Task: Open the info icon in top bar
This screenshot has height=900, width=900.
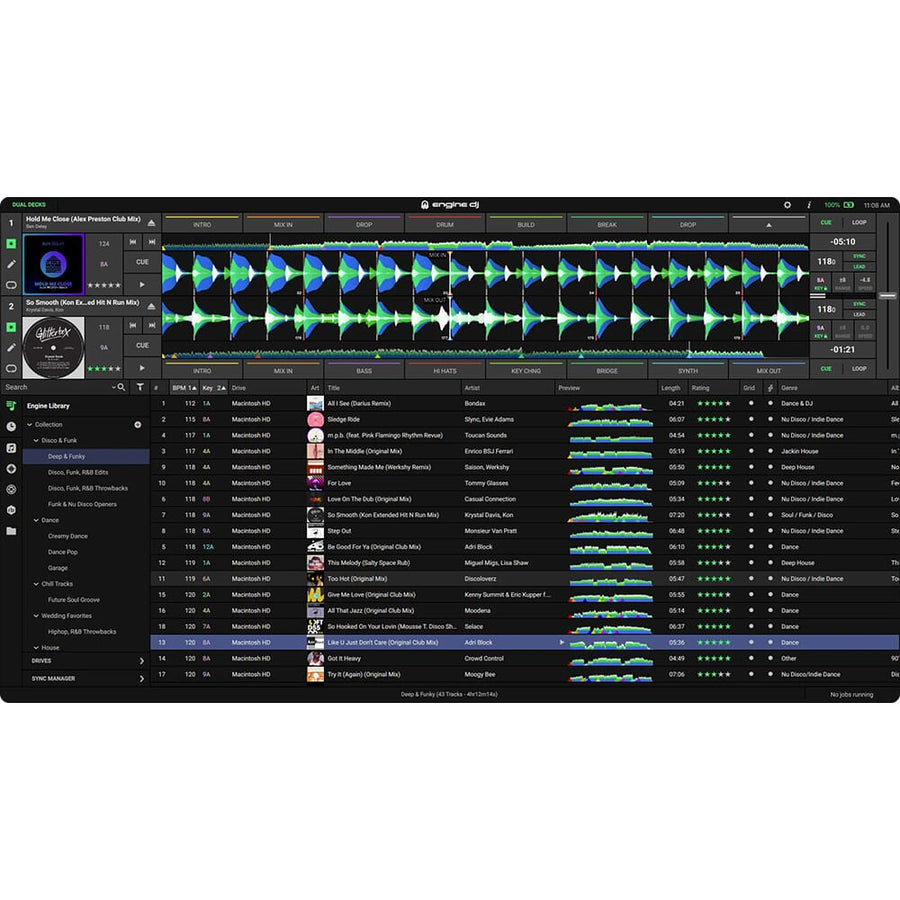Action: [809, 205]
